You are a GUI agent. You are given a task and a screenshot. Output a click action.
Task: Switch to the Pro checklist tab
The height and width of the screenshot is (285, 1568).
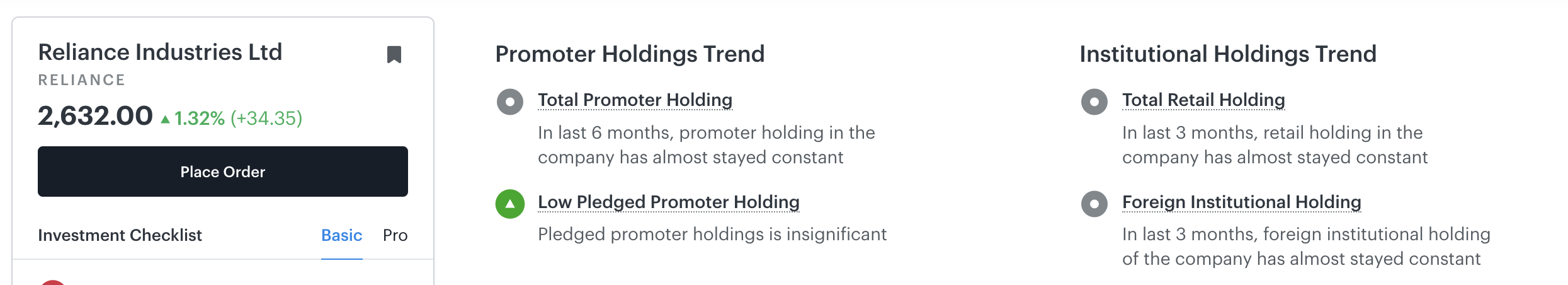[395, 235]
